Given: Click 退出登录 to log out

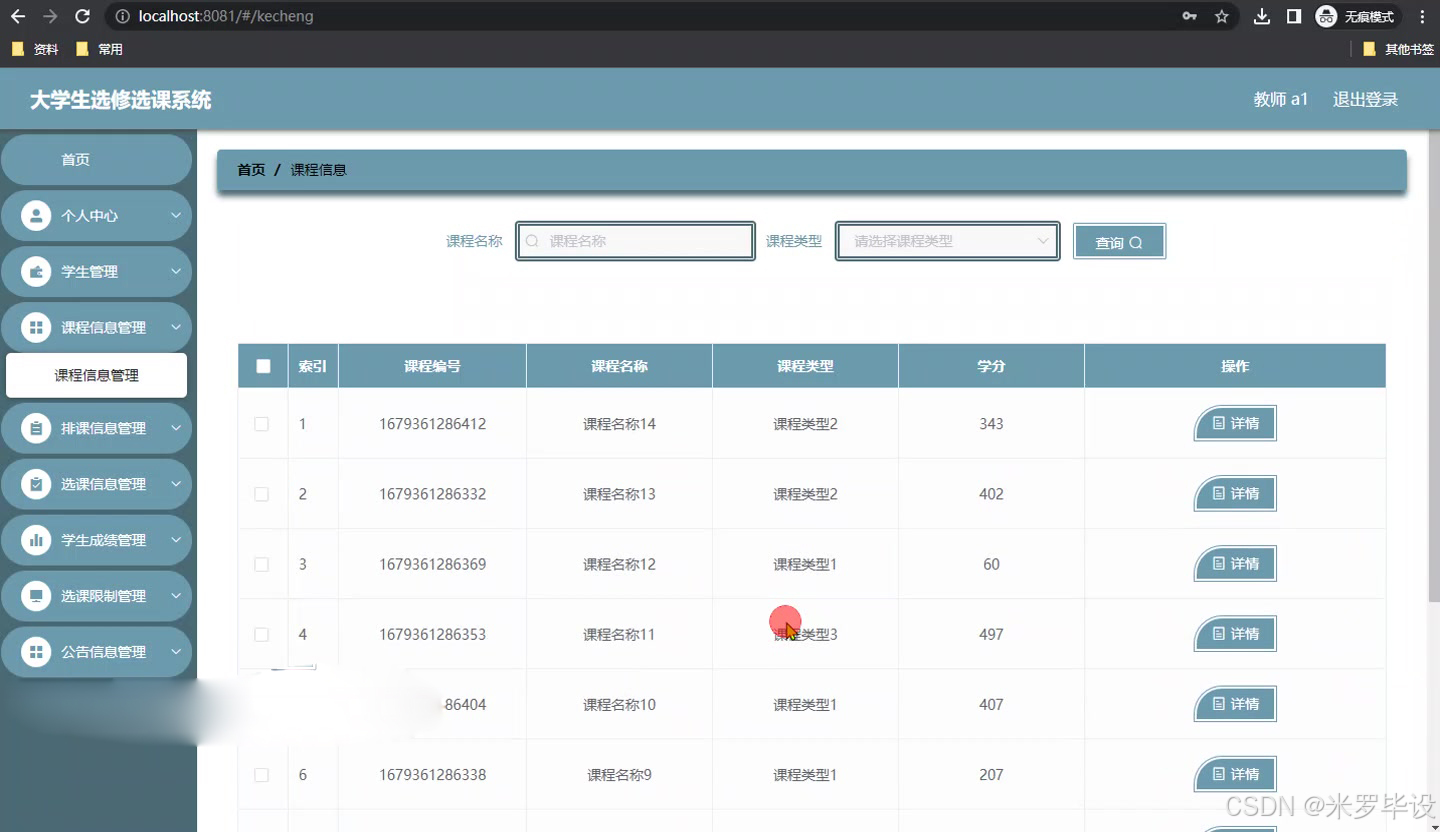Looking at the screenshot, I should [x=1365, y=99].
